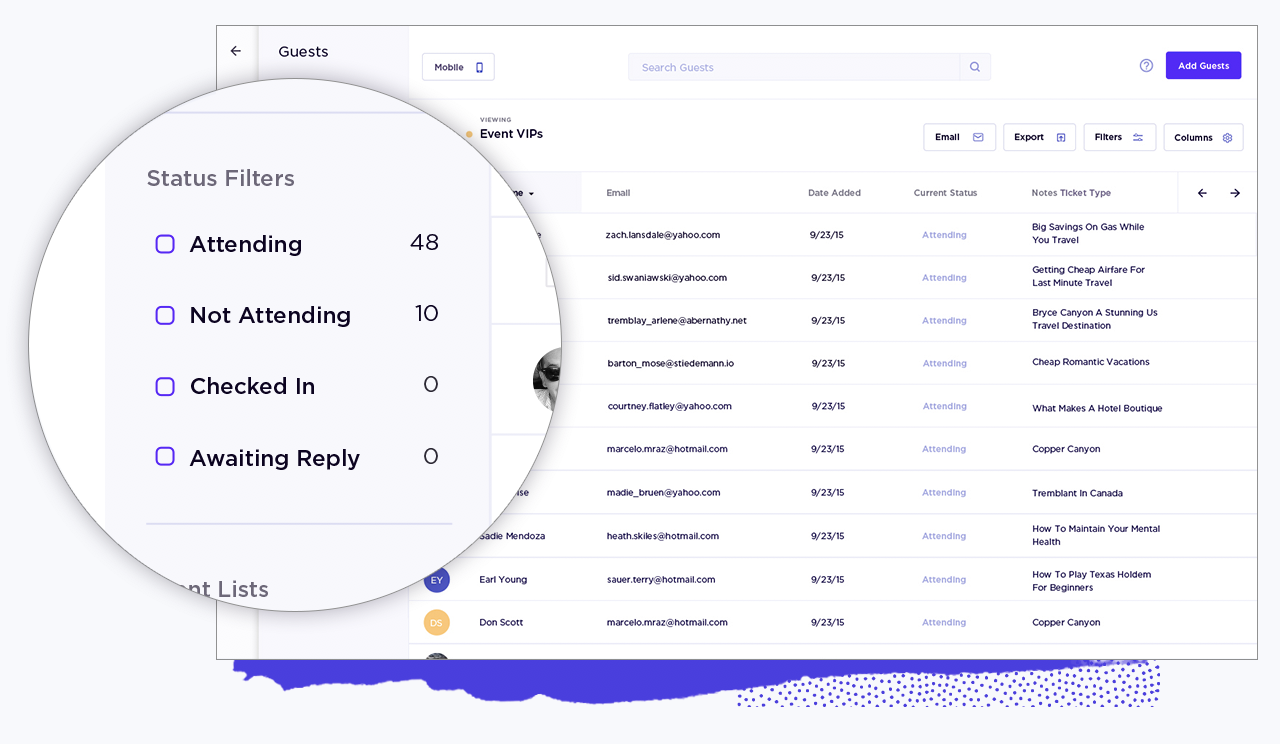Click Earl Young's EY avatar
The height and width of the screenshot is (744, 1280).
[x=437, y=580]
